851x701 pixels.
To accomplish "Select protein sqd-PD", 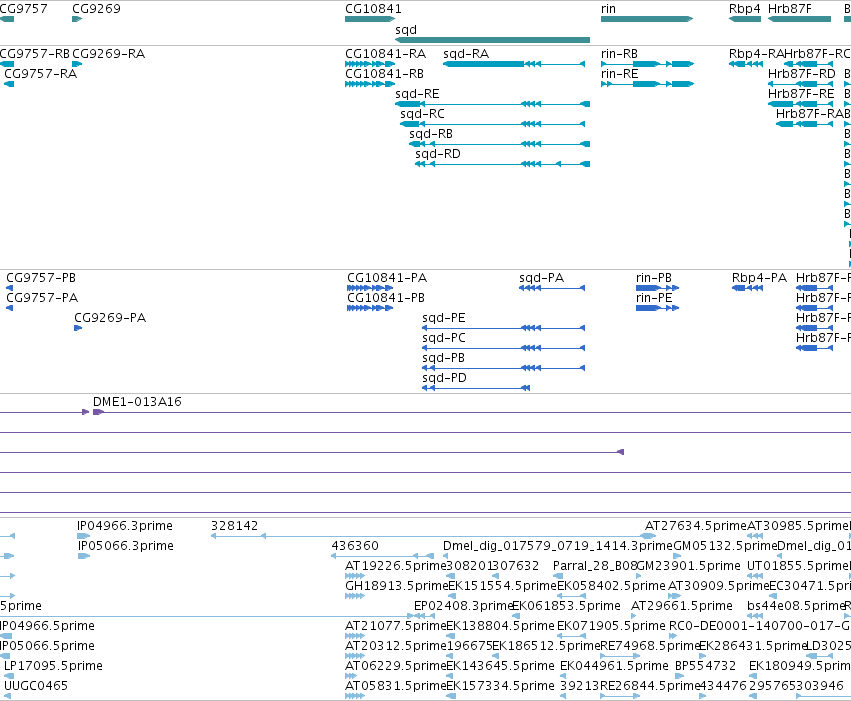I will click(476, 388).
